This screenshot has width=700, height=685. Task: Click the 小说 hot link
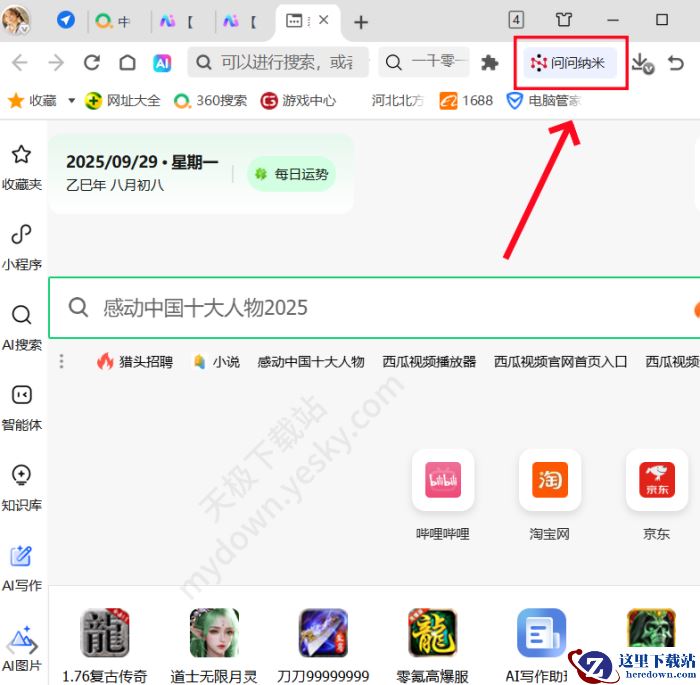[x=217, y=361]
